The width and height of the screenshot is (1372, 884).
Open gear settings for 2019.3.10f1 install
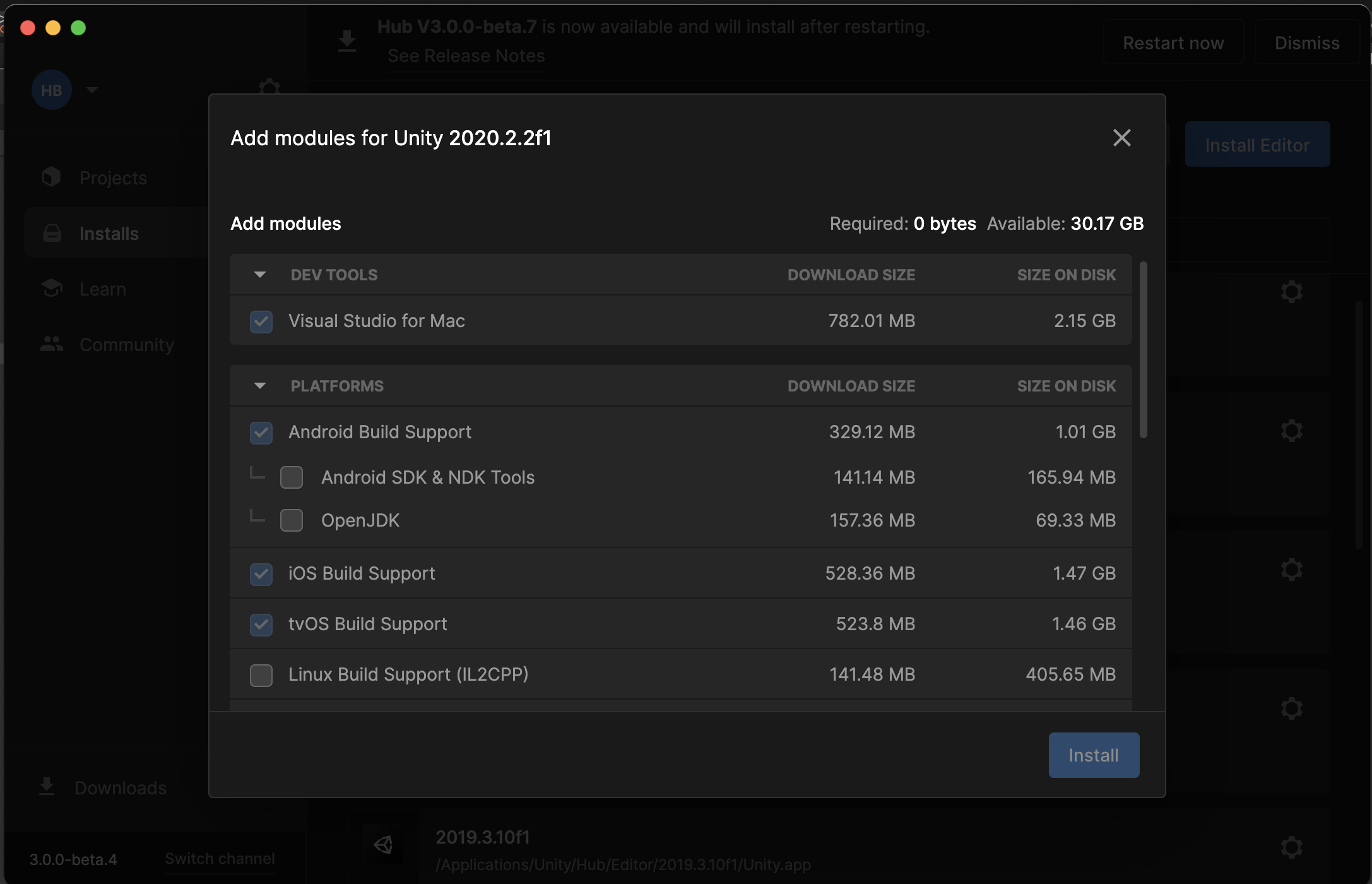pyautogui.click(x=1291, y=847)
